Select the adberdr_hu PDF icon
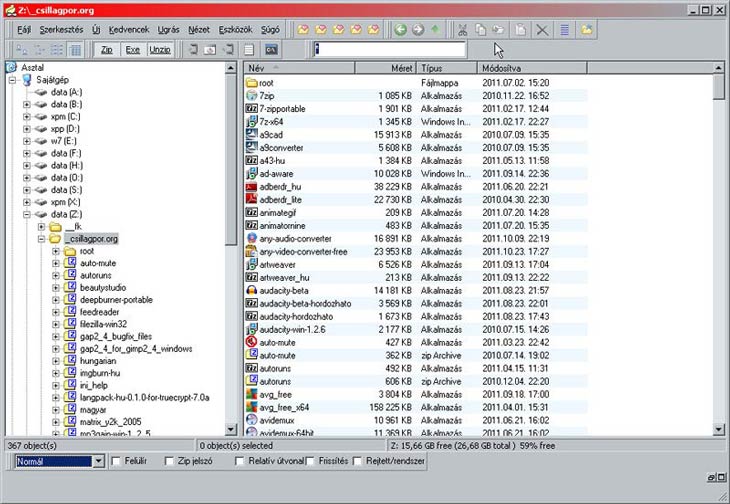 click(x=251, y=187)
